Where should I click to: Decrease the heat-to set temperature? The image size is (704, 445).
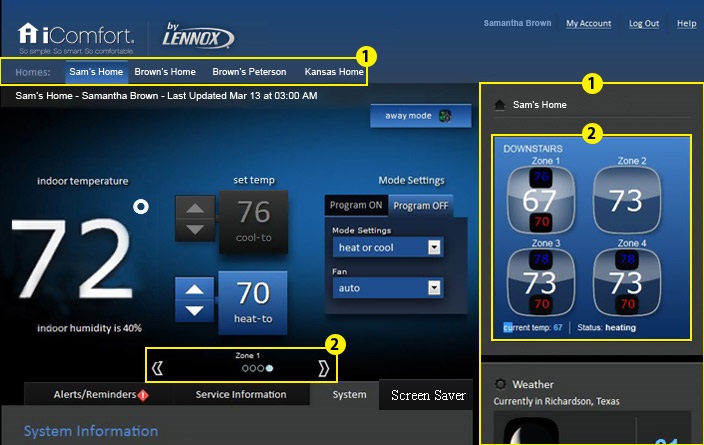pyautogui.click(x=194, y=310)
